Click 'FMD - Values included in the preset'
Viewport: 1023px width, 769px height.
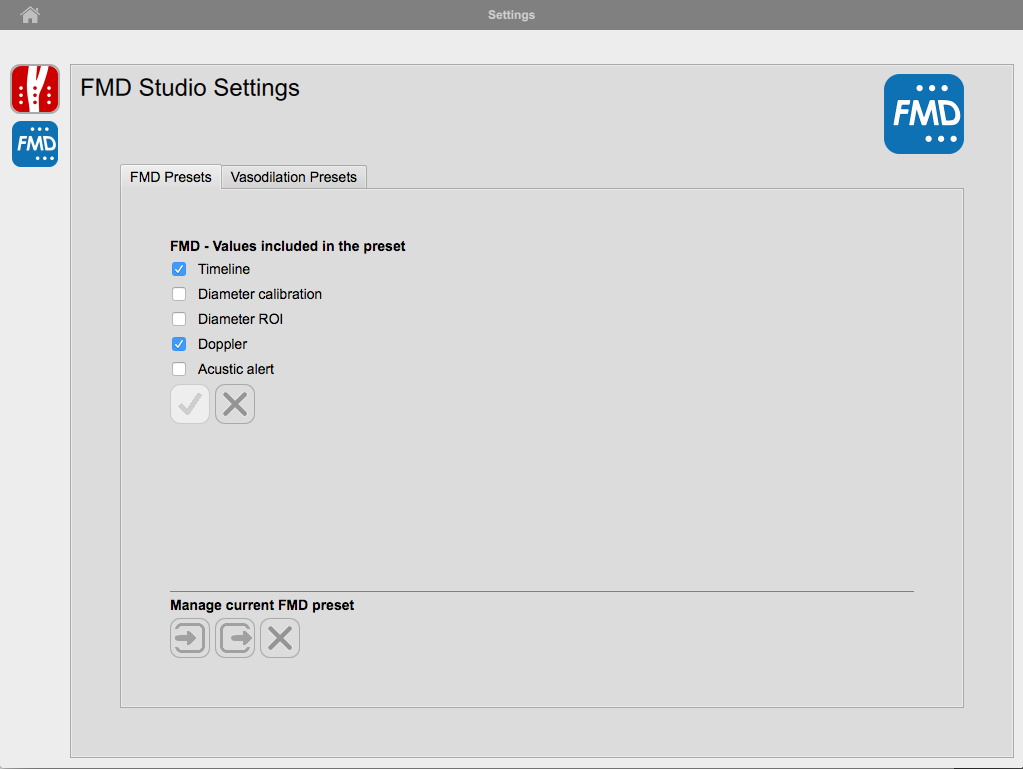pyautogui.click(x=288, y=246)
